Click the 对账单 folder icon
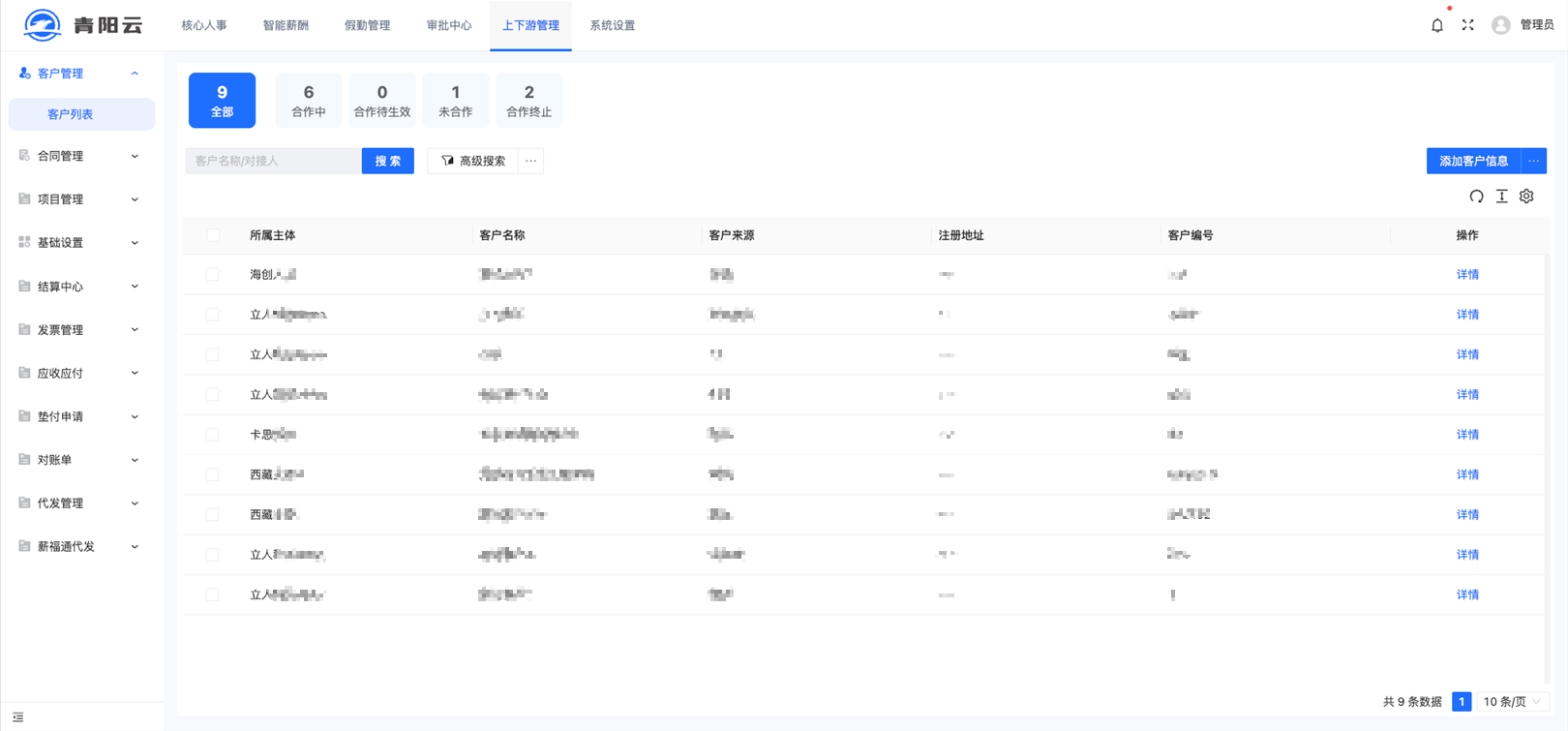This screenshot has width=1568, height=731. point(24,460)
